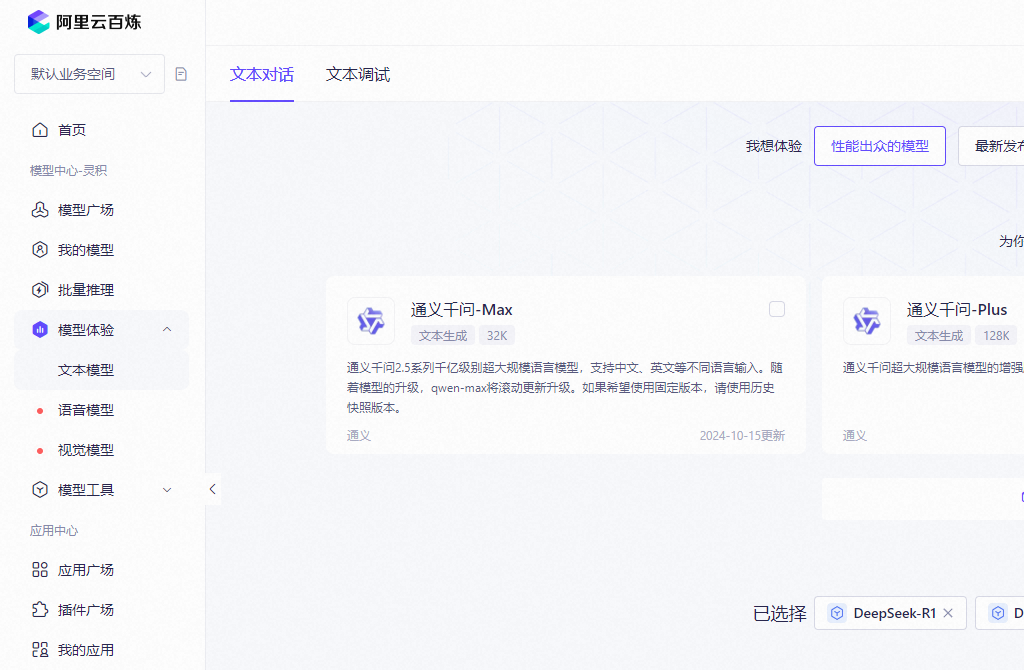Click the 应用中心 section label
This screenshot has height=670, width=1024.
pyautogui.click(x=54, y=531)
